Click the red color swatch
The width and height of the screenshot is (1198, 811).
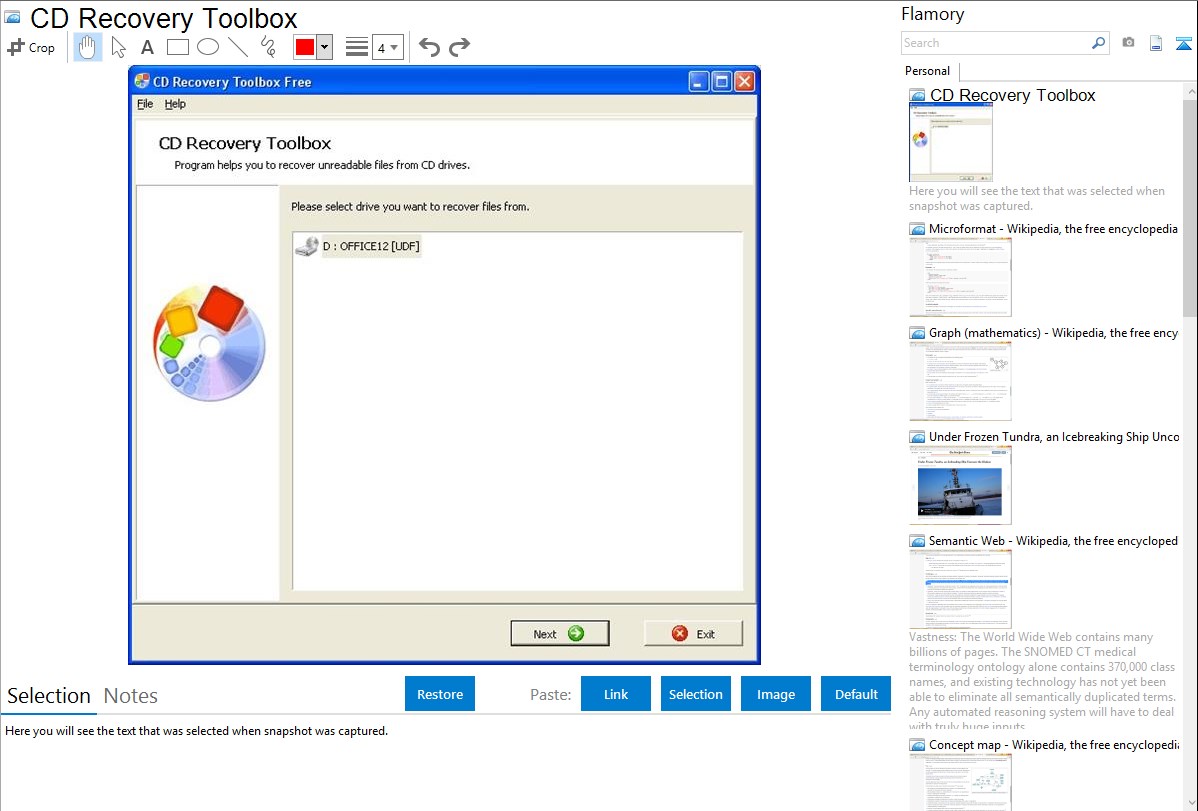coord(305,47)
